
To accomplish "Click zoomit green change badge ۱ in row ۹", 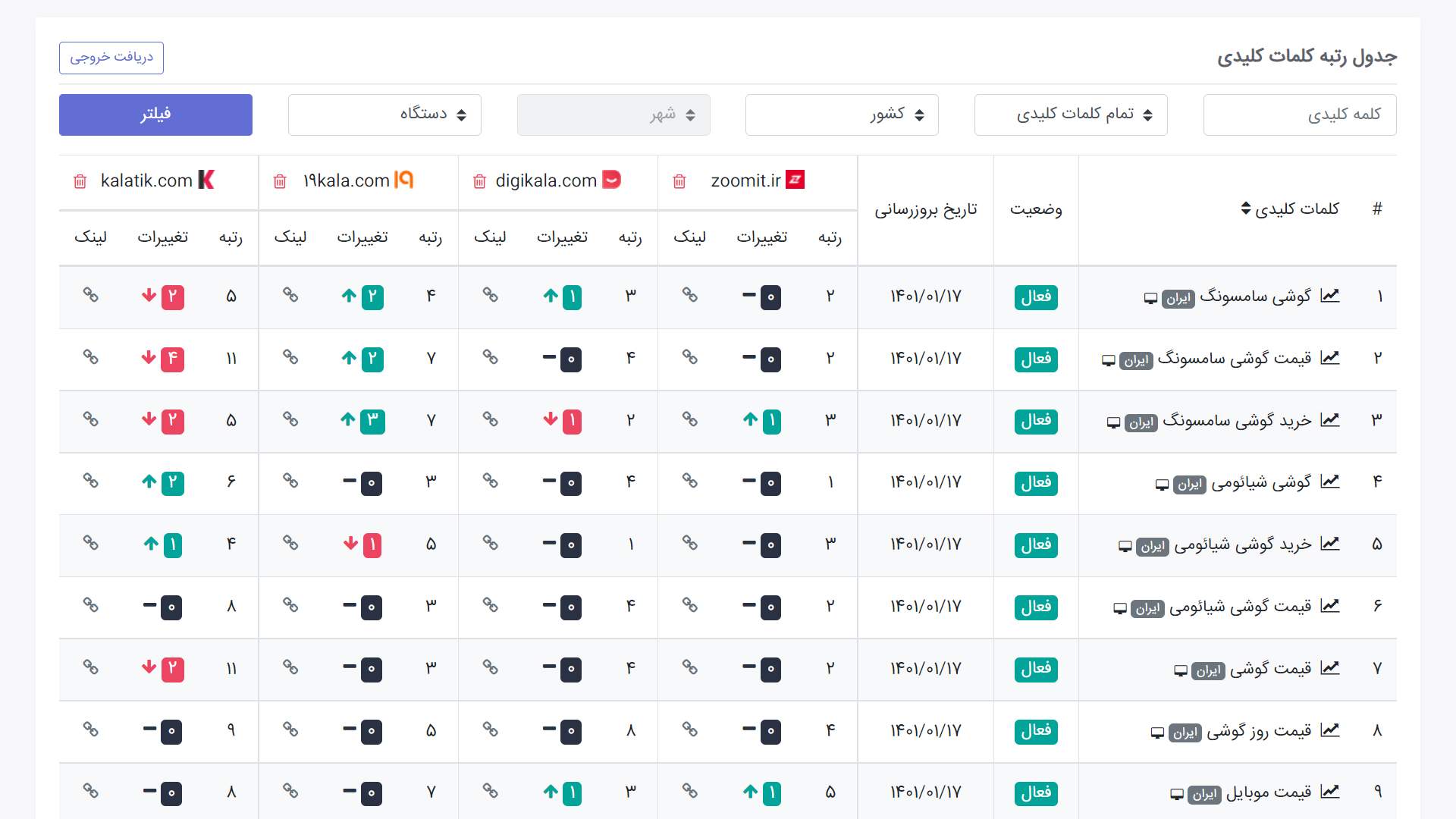I will coord(772,793).
